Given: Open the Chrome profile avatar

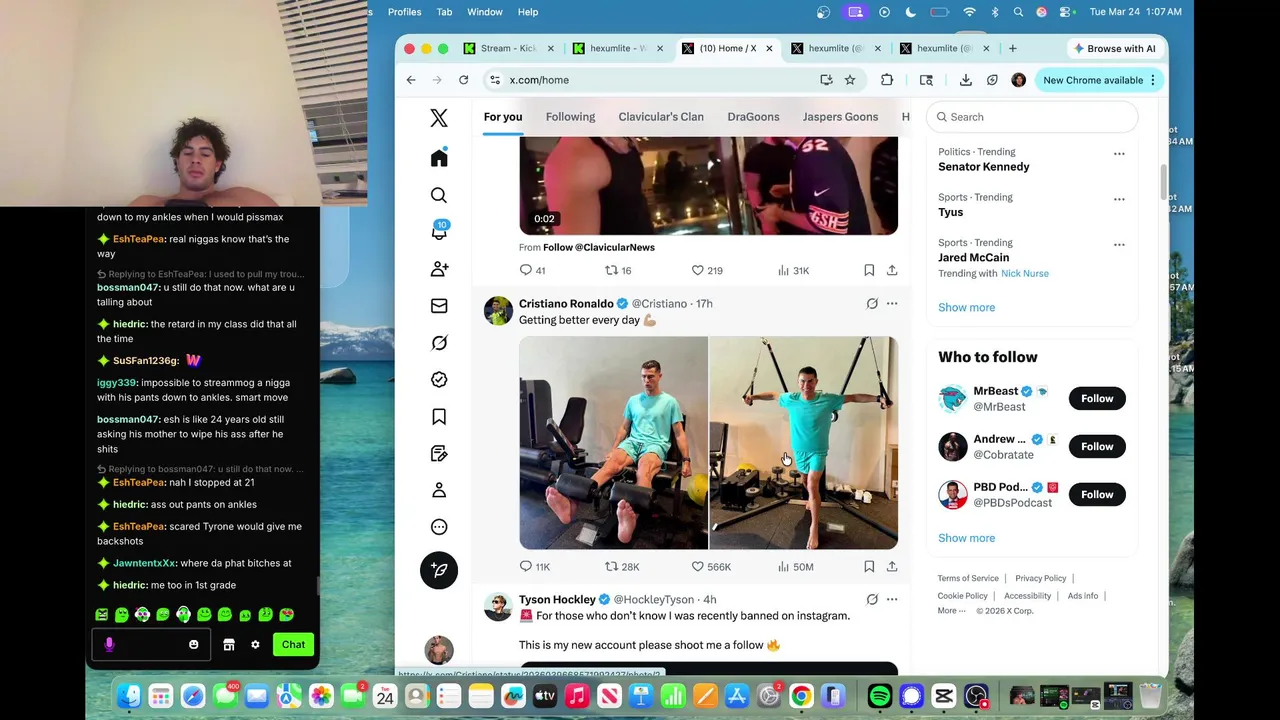Looking at the screenshot, I should pyautogui.click(x=1019, y=80).
